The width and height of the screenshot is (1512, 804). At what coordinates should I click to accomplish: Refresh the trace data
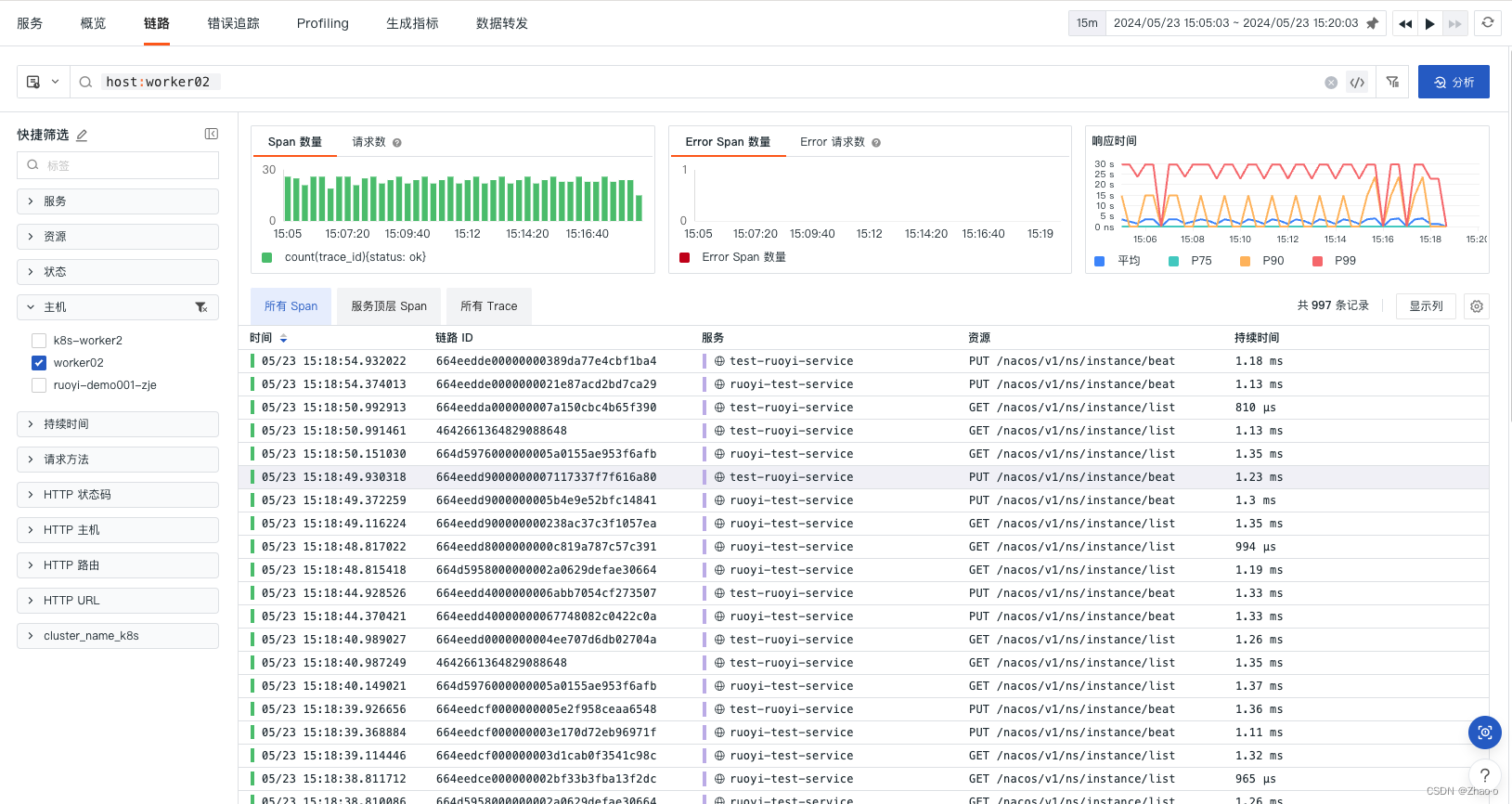pos(1488,22)
